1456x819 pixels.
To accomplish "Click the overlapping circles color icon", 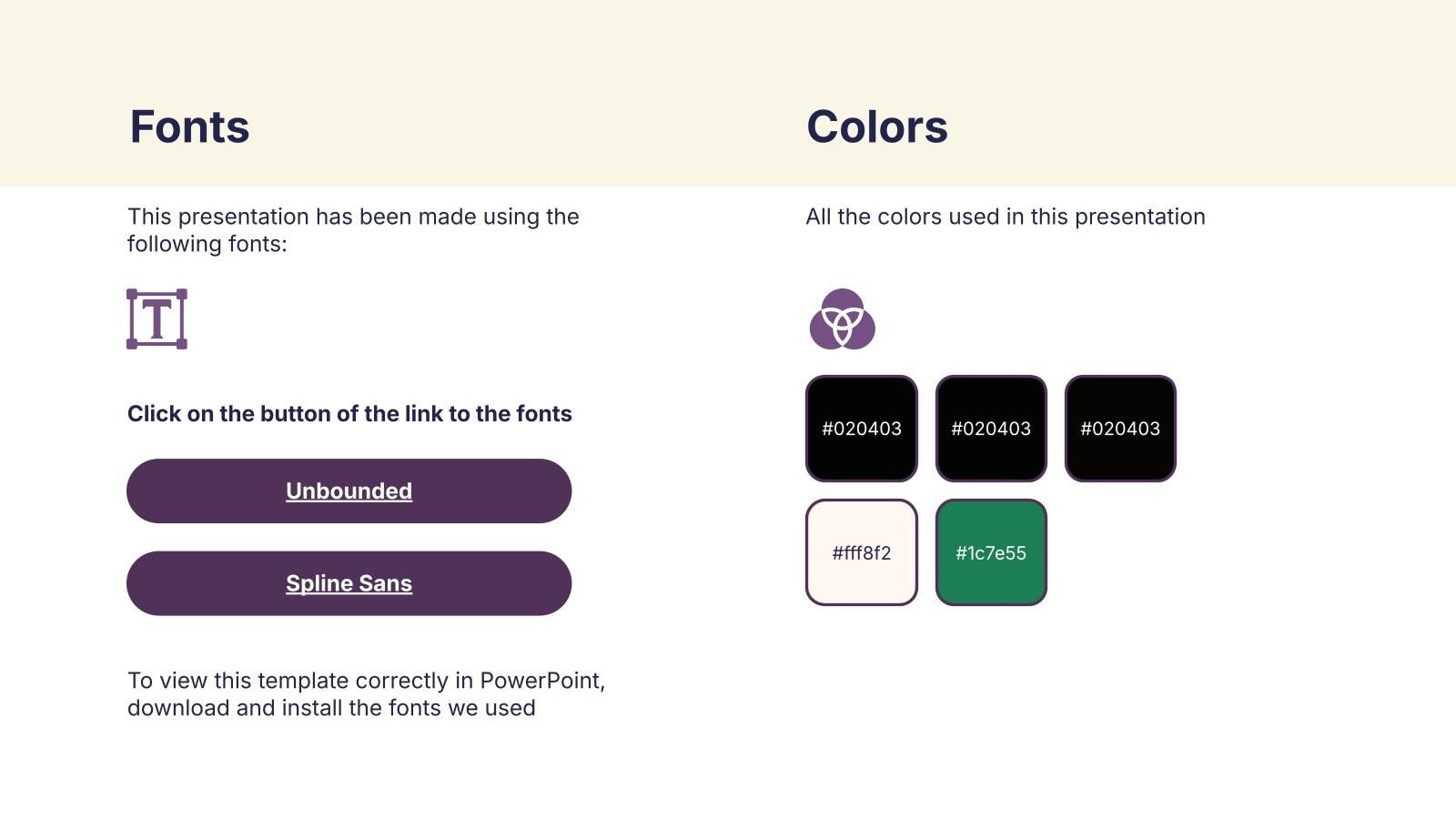I will point(842,319).
